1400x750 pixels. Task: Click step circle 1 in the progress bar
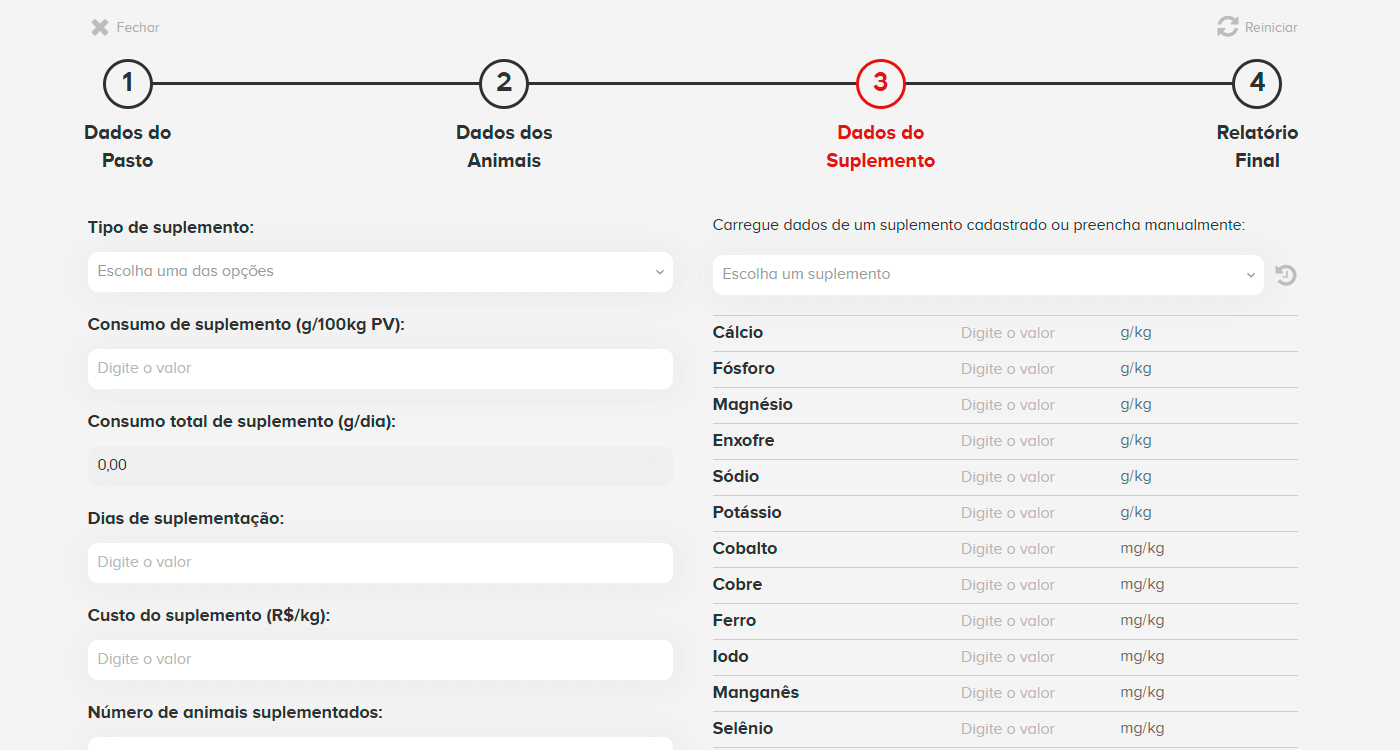click(127, 84)
